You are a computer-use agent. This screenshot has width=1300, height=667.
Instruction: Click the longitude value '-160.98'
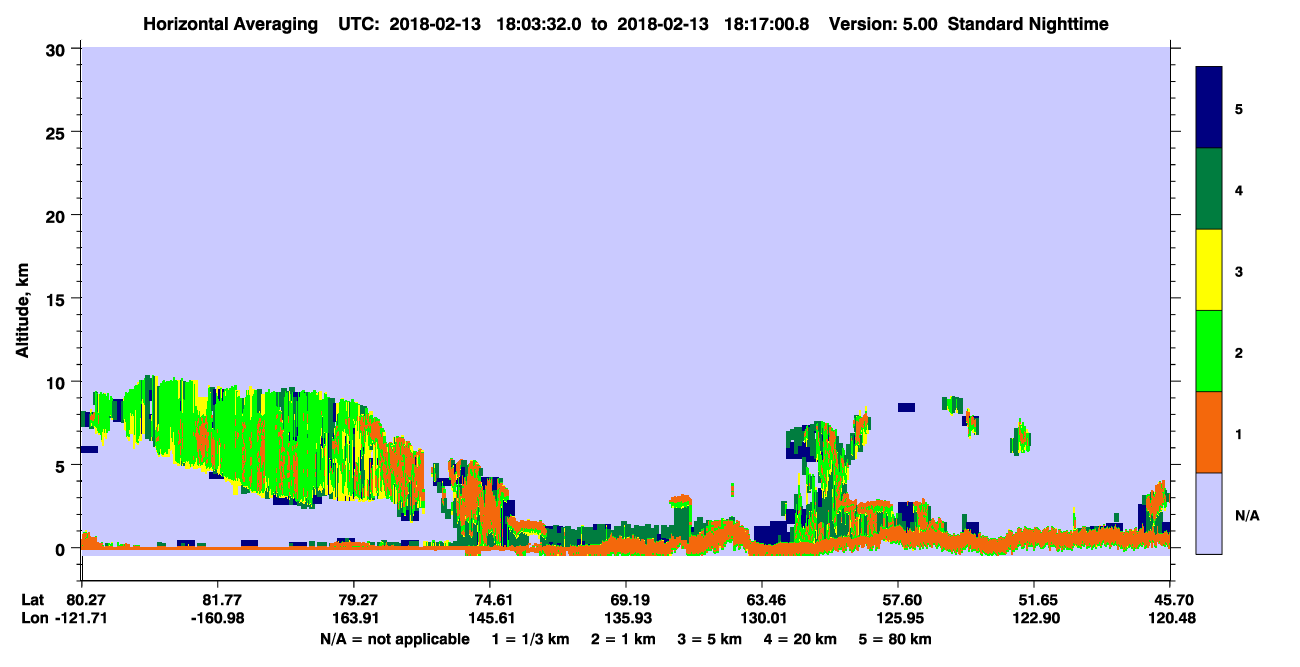point(217,619)
